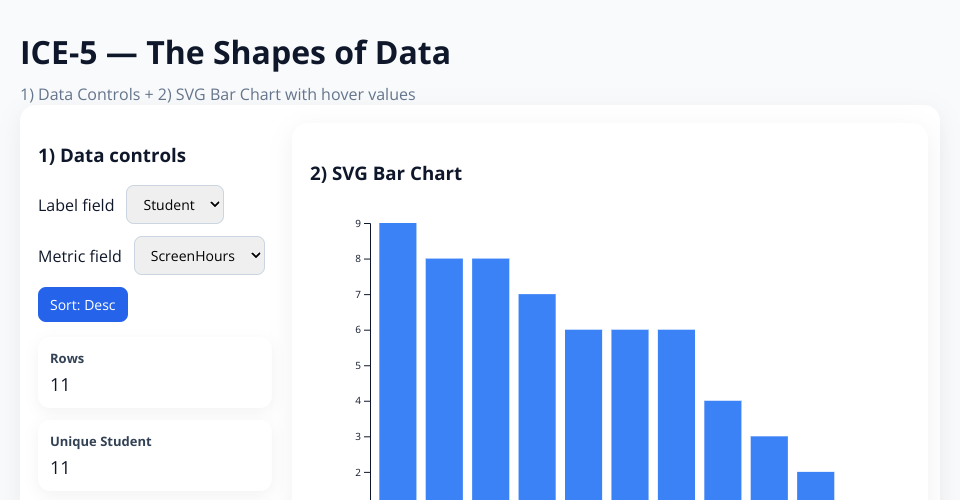The image size is (960, 500).
Task: Click the page title "ICE-5 — The Shapes of Data"
Action: tap(235, 53)
